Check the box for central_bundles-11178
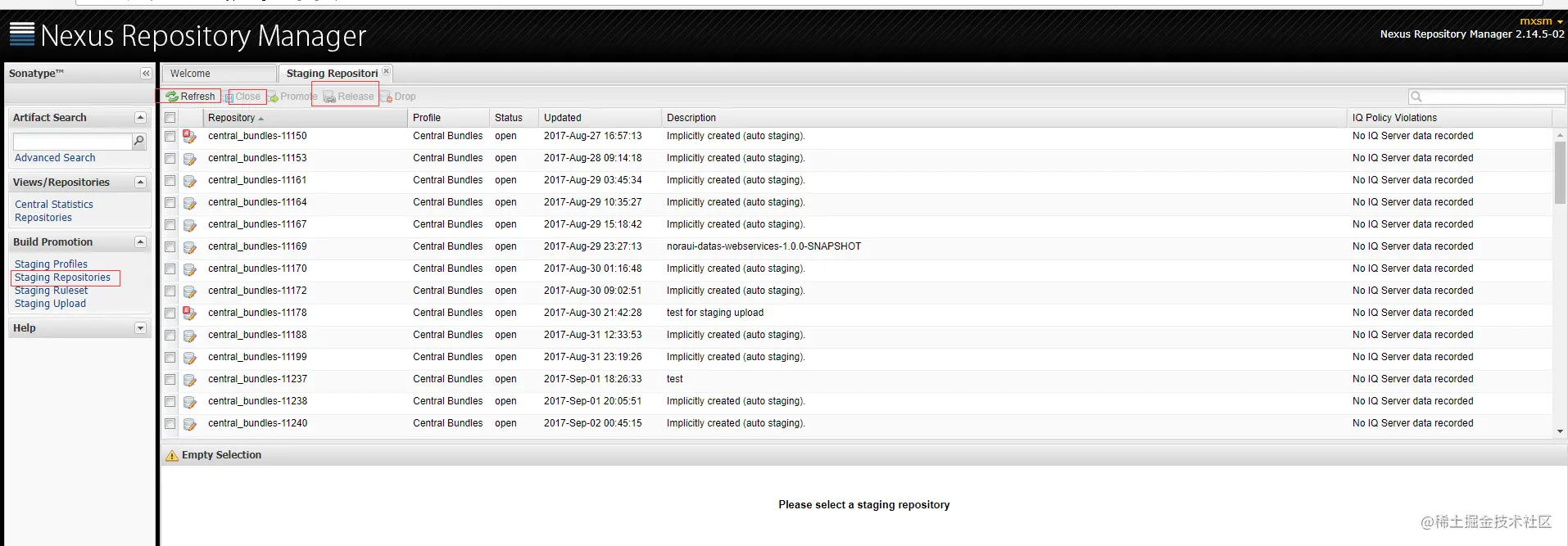The image size is (1568, 546). (x=170, y=314)
